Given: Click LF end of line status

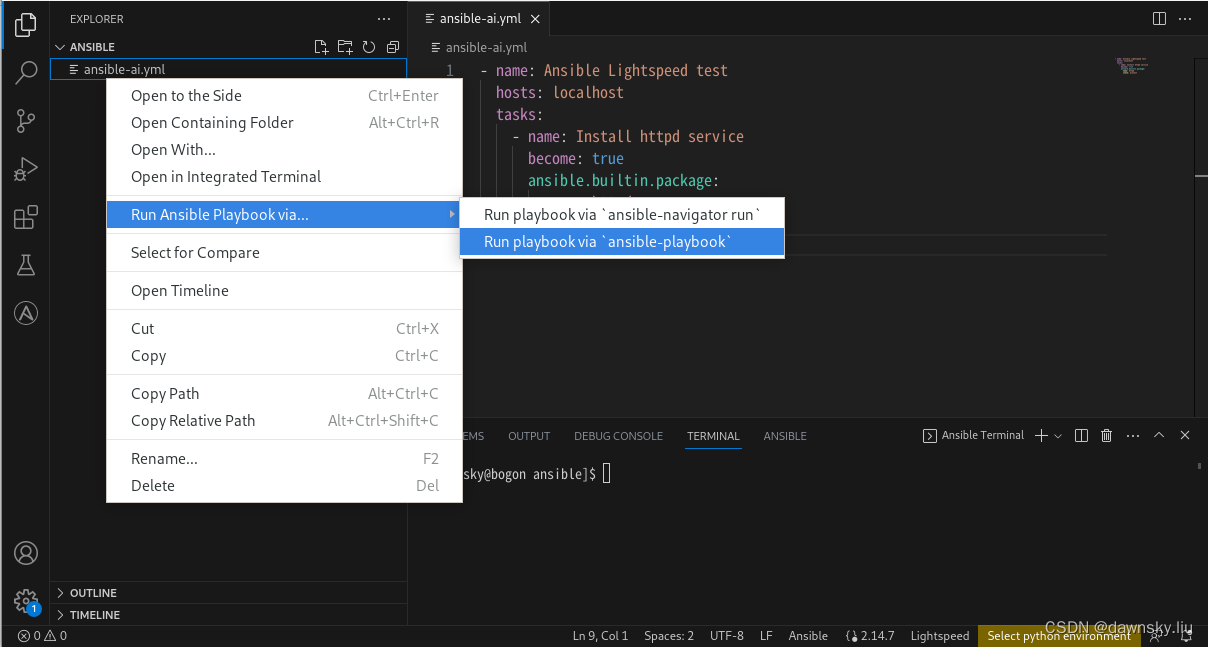Looking at the screenshot, I should point(766,636).
